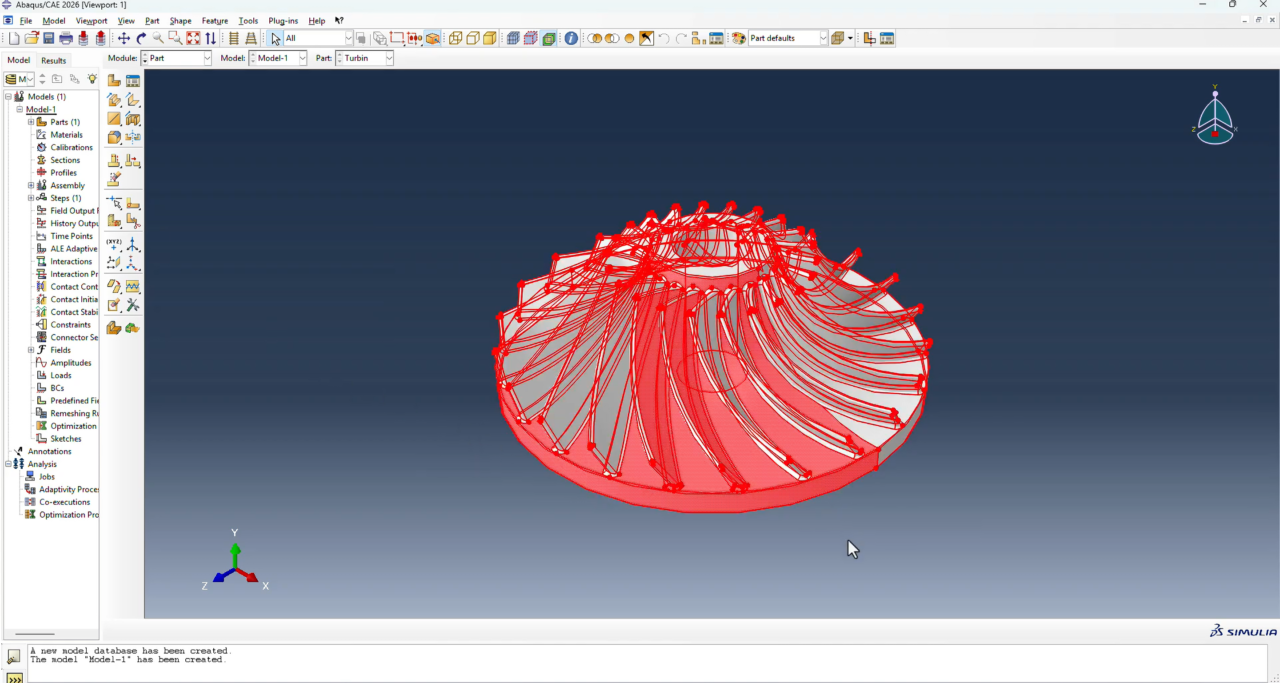Select Materials in the model tree

click(66, 135)
